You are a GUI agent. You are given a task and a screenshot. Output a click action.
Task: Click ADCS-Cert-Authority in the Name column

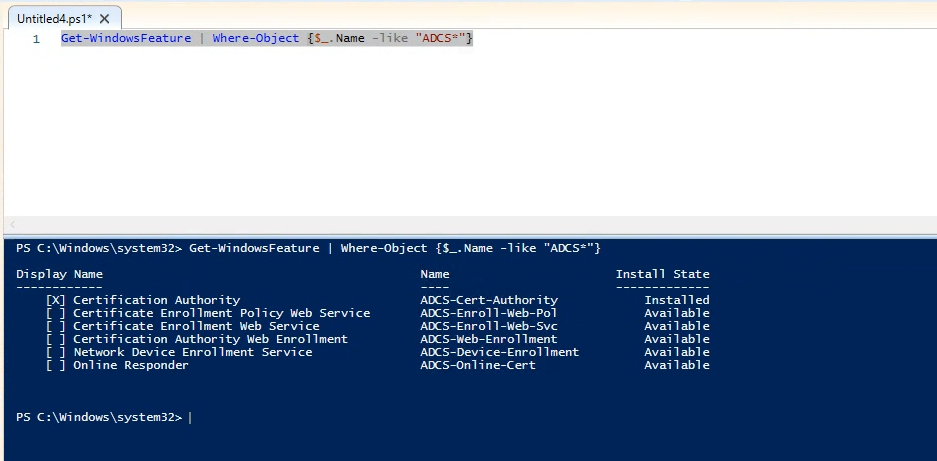pos(489,300)
